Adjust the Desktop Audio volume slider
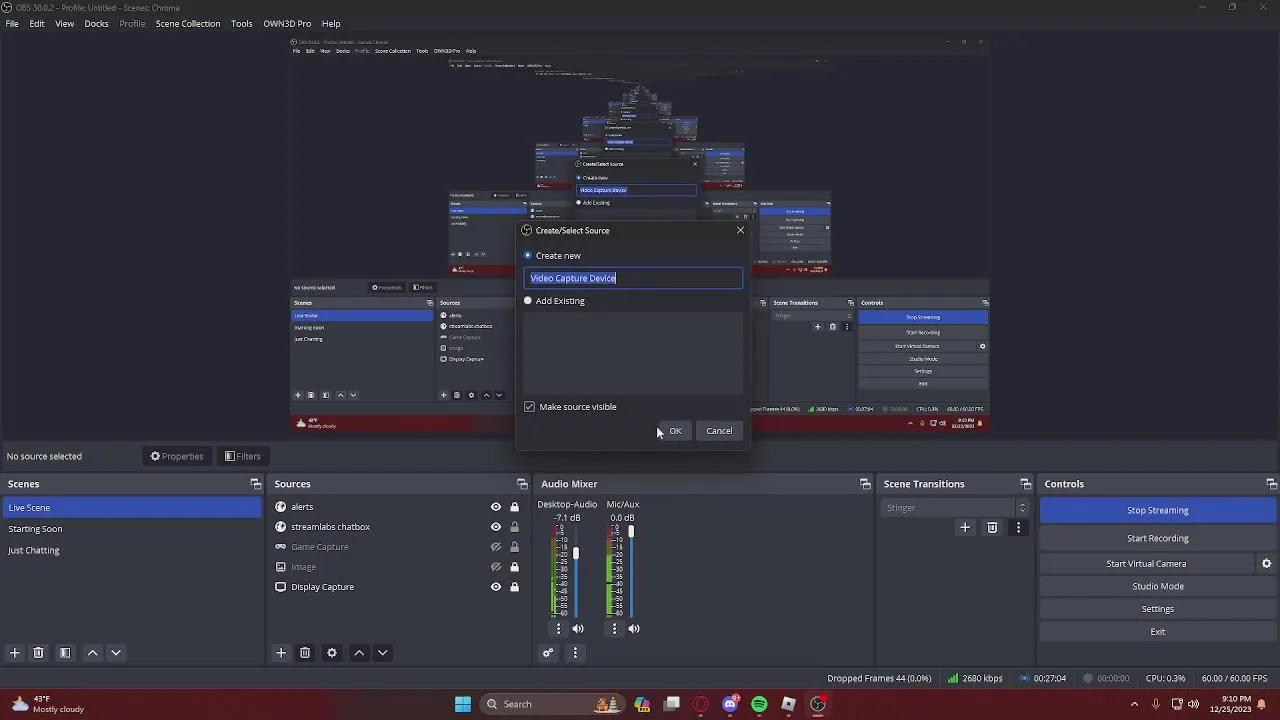The height and width of the screenshot is (720, 1280). coord(576,553)
